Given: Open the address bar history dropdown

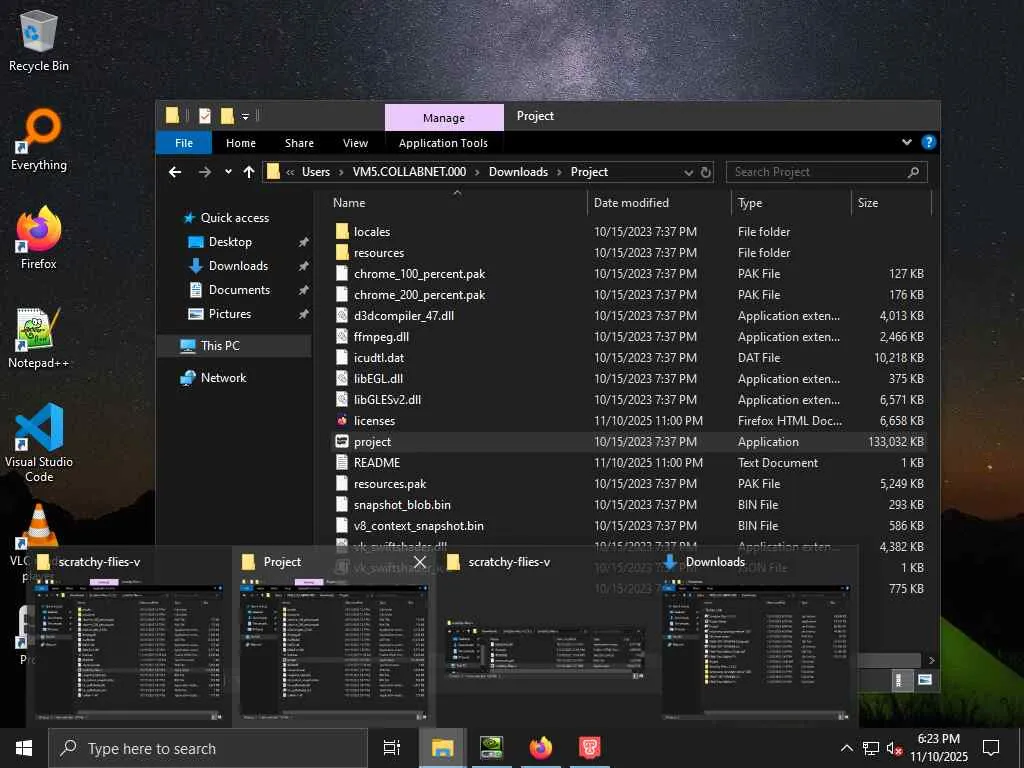Looking at the screenshot, I should 688,172.
